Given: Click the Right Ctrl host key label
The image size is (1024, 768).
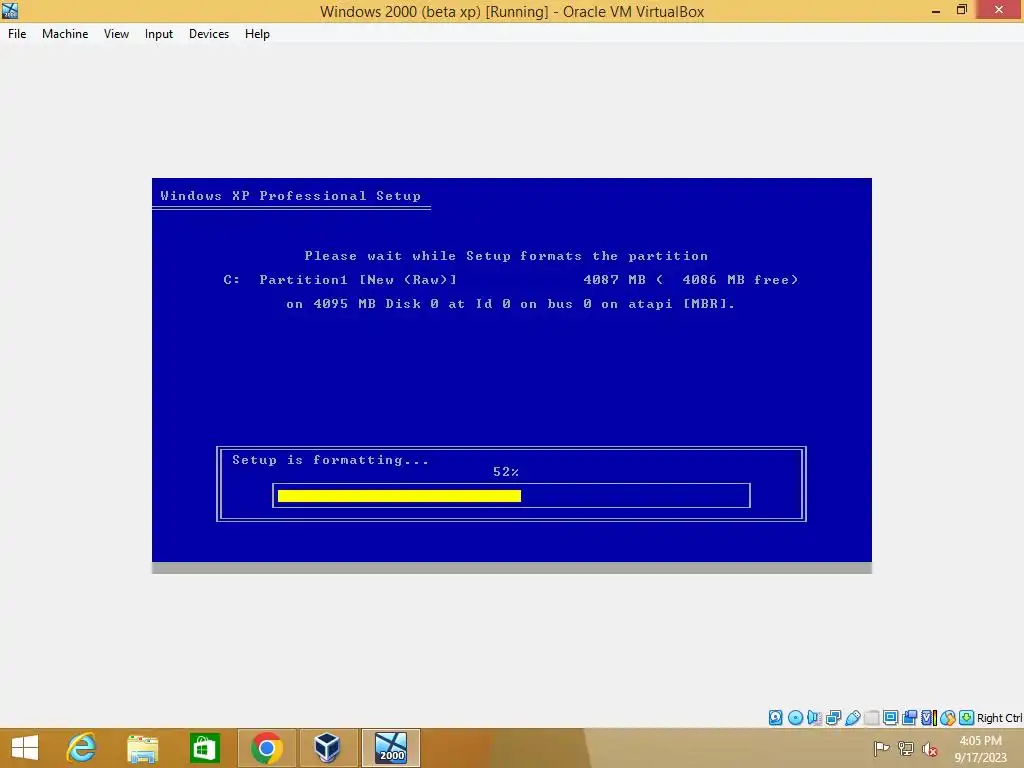Looking at the screenshot, I should tap(999, 718).
